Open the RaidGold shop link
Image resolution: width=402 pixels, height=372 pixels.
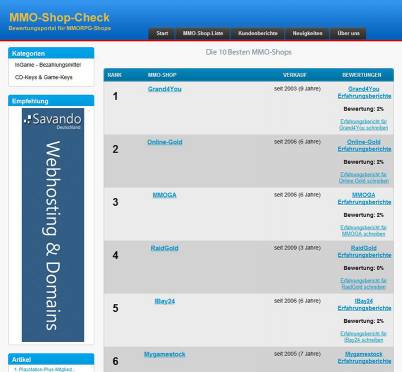[164, 248]
